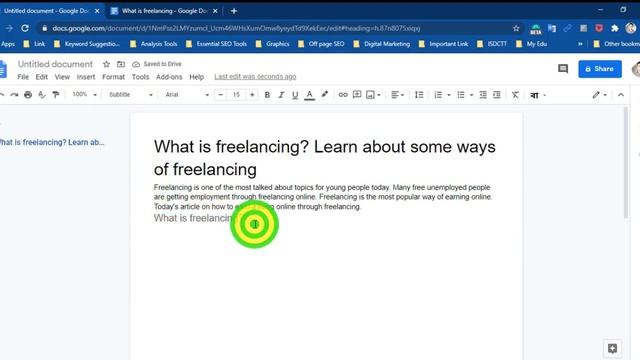Open the View menu
Viewport: 640px width, 360px height.
tap(62, 77)
